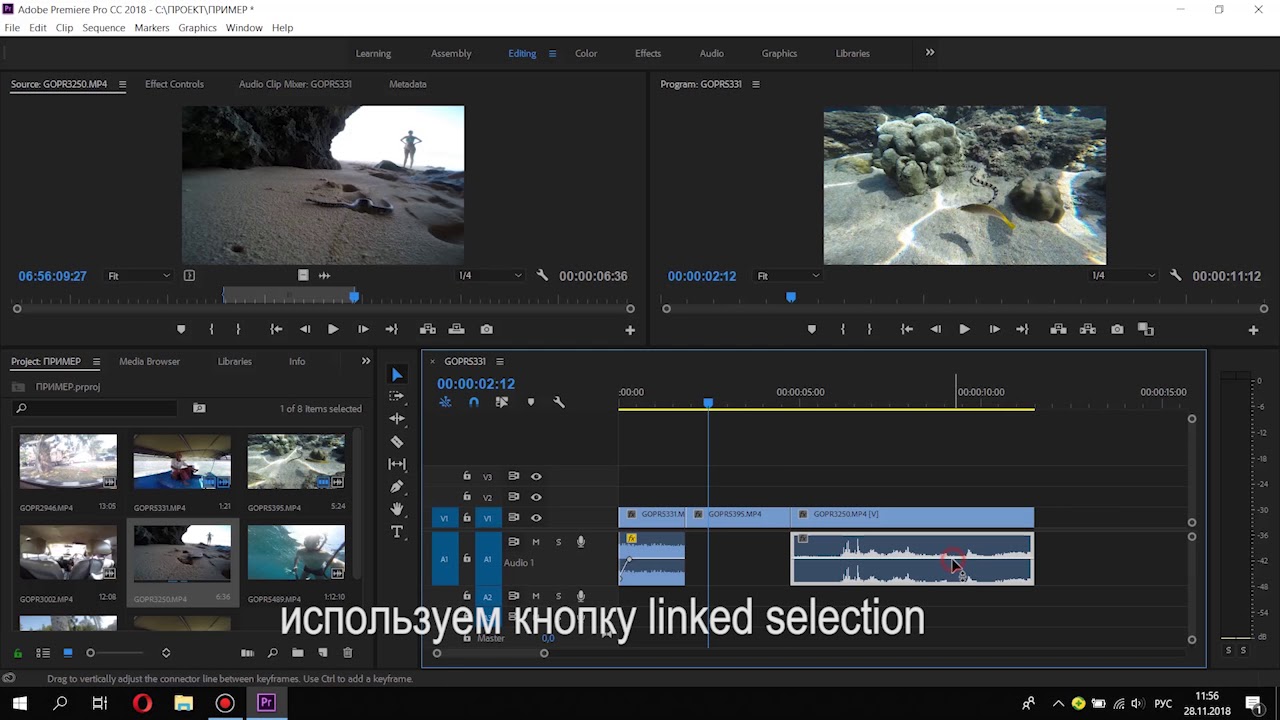Toggle lock on track V3
The height and width of the screenshot is (720, 1280).
coord(467,477)
